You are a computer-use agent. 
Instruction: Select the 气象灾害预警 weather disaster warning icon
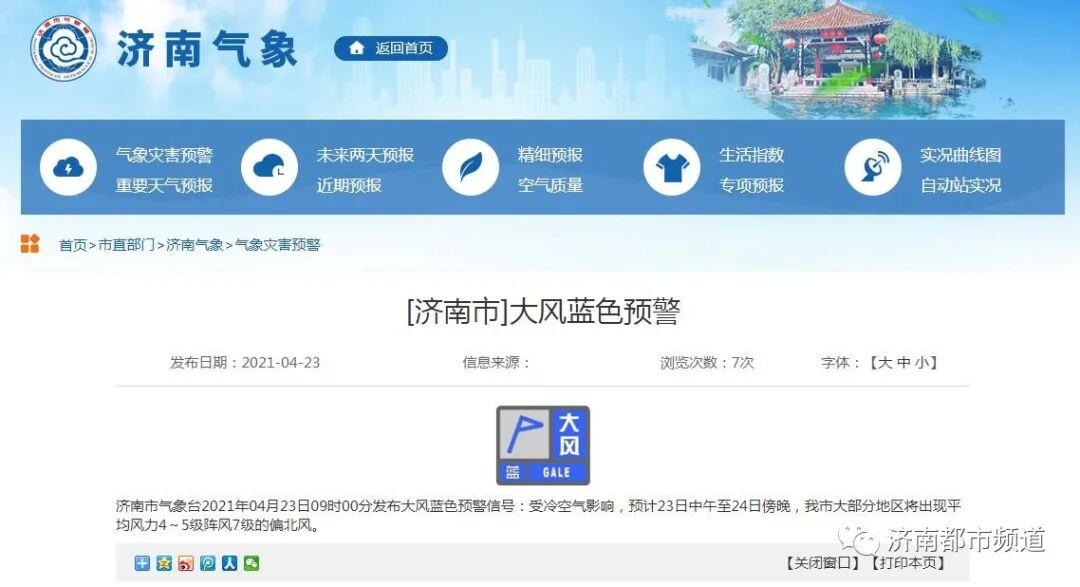[x=67, y=166]
